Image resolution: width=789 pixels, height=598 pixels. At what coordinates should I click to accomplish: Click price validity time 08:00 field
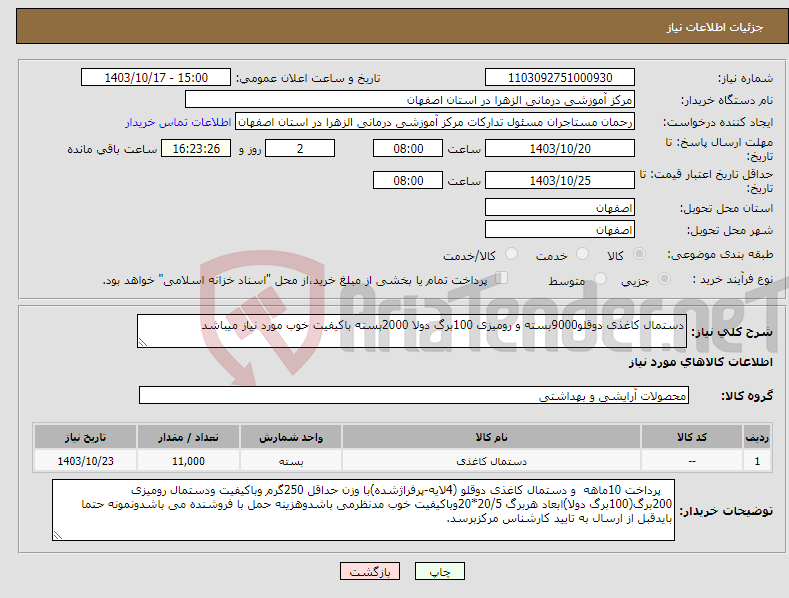point(408,180)
